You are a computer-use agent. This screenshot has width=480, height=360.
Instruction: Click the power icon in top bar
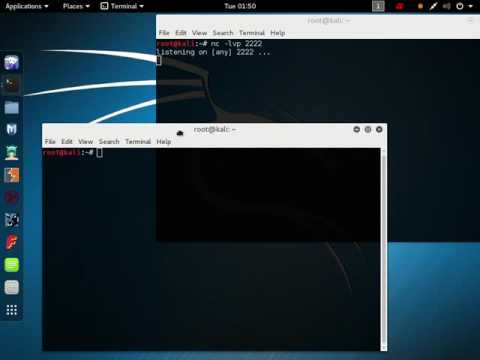(460, 6)
